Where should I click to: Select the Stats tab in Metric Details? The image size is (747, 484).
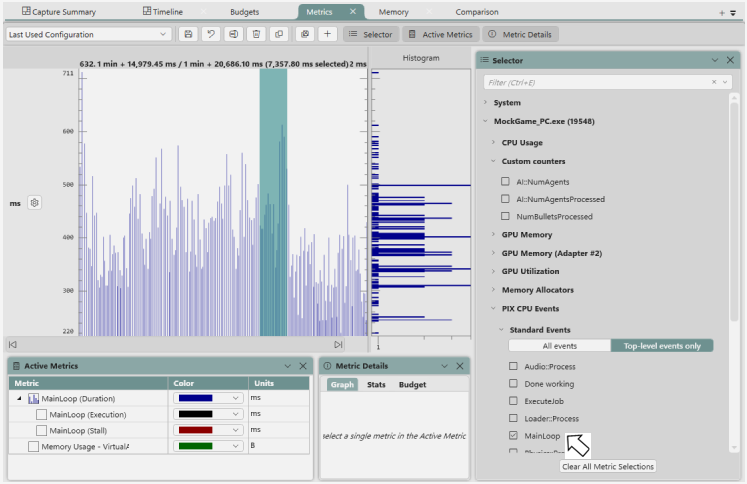tap(376, 384)
